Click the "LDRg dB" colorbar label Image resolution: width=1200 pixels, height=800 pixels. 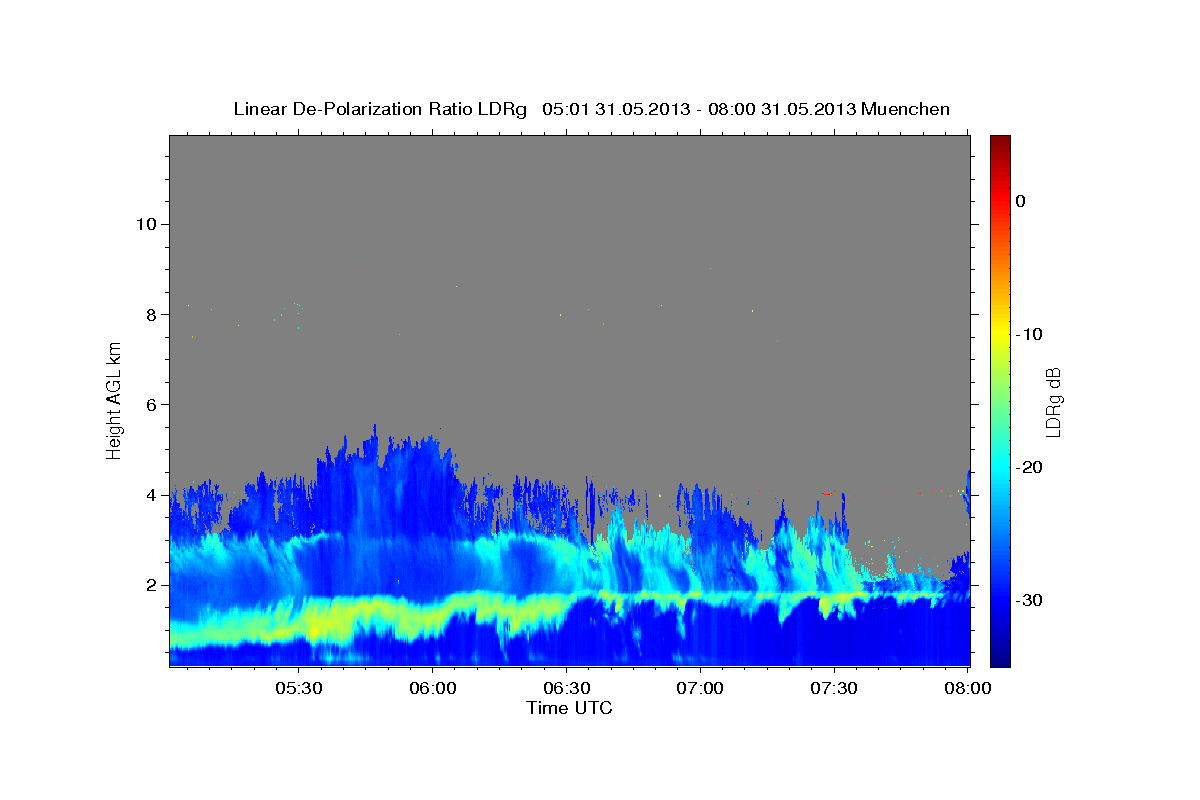(1054, 402)
